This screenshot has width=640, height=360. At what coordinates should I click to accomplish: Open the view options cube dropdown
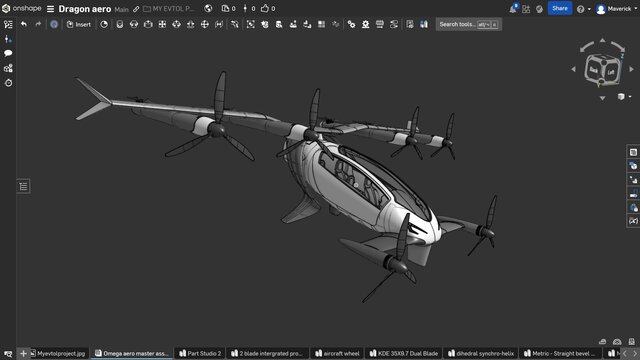click(624, 97)
